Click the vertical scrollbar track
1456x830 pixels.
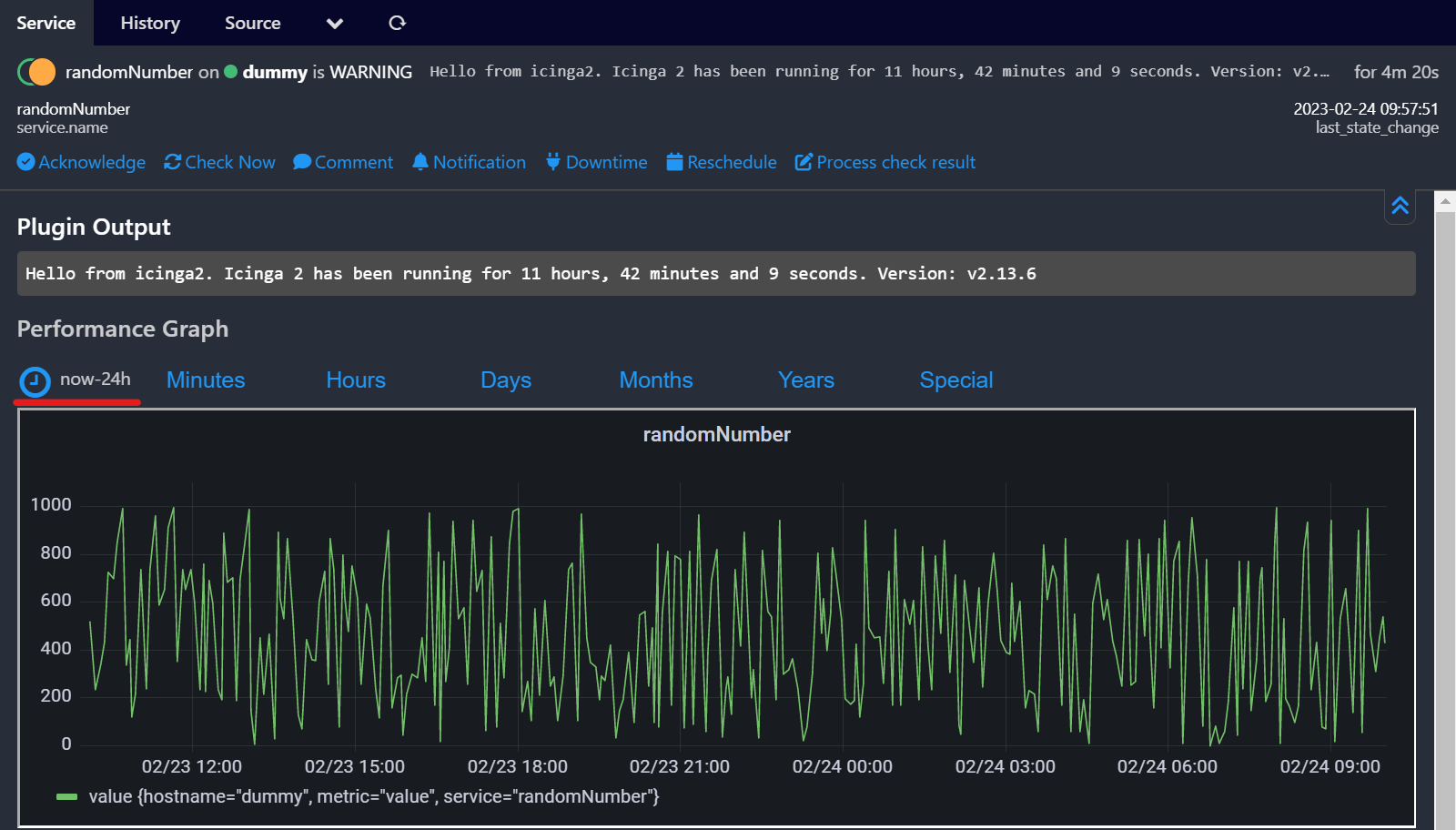[x=1445, y=521]
